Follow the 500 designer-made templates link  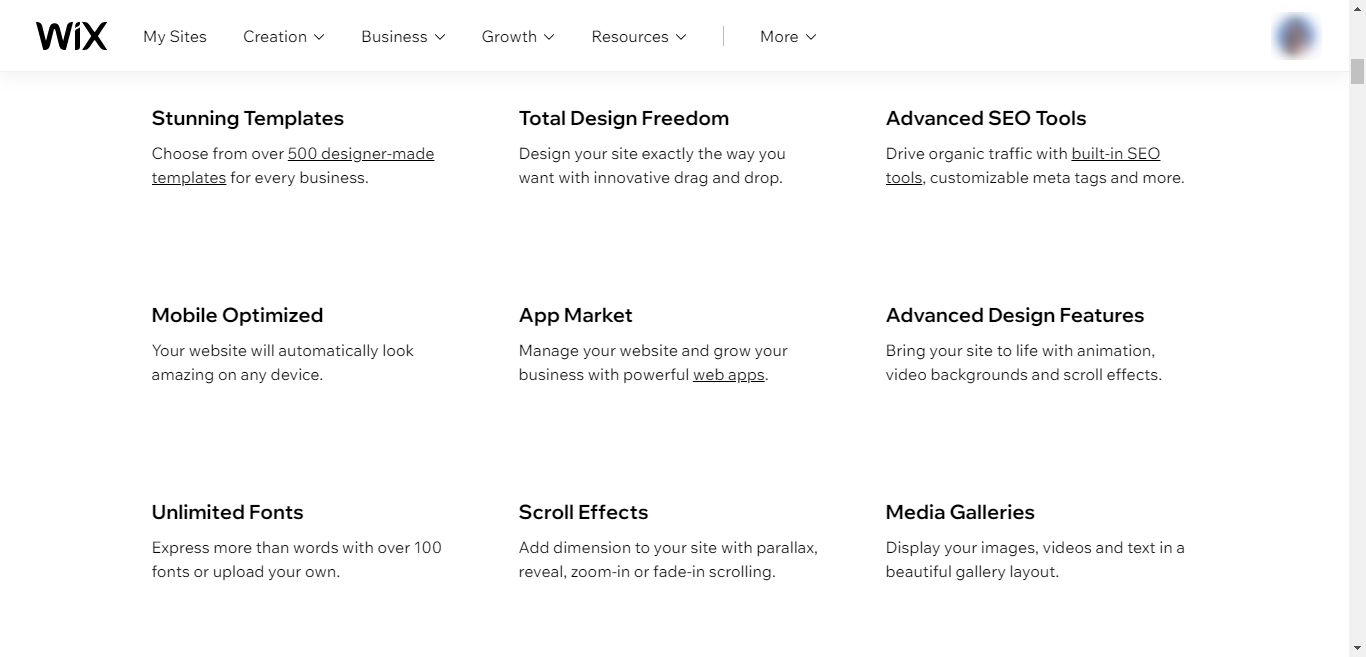tap(360, 154)
